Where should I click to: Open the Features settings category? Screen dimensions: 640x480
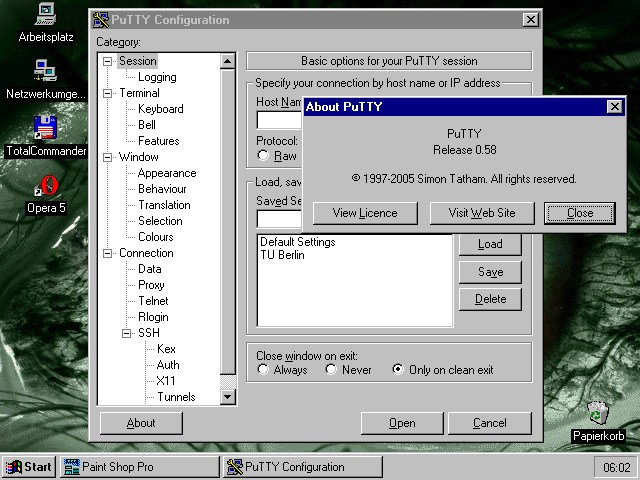click(x=158, y=141)
